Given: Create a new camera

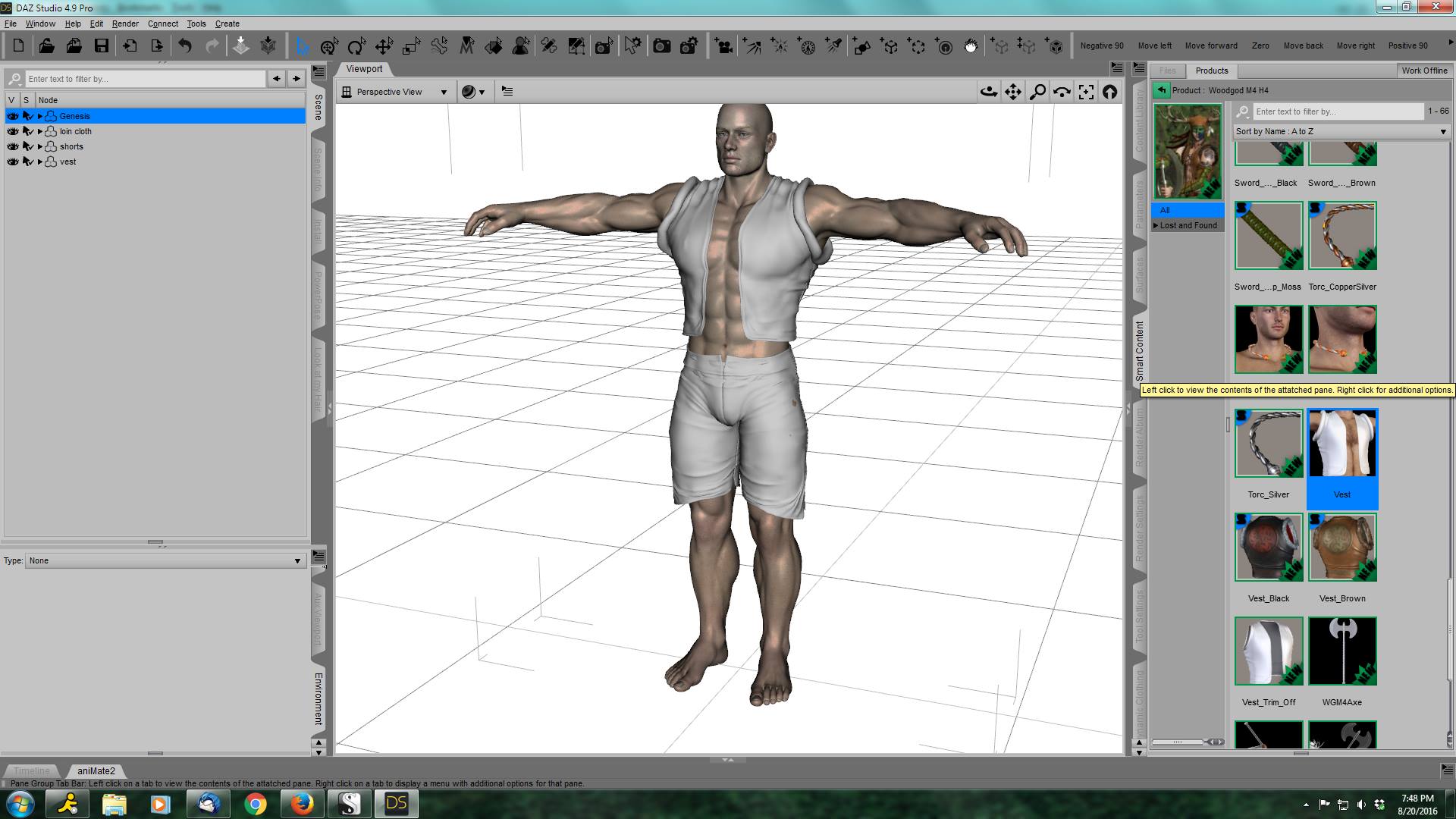Looking at the screenshot, I should click(x=723, y=46).
